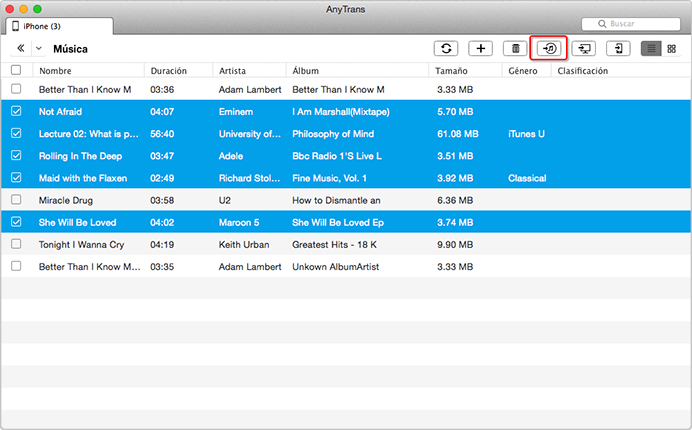
Task: Click the How to Dismantle an album cell
Action: (336, 200)
